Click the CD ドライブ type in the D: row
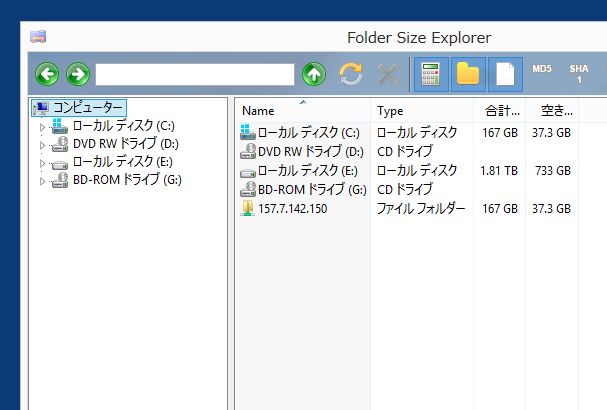607x410 pixels. [x=405, y=151]
